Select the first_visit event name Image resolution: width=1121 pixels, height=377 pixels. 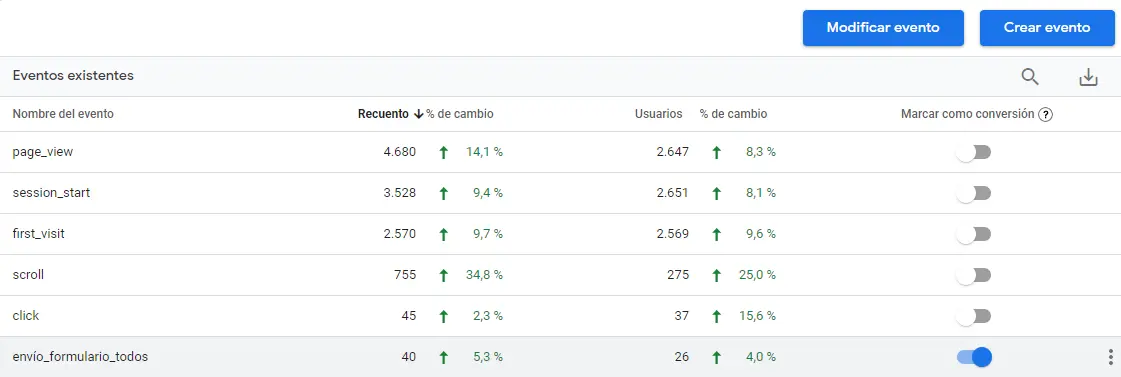click(39, 233)
